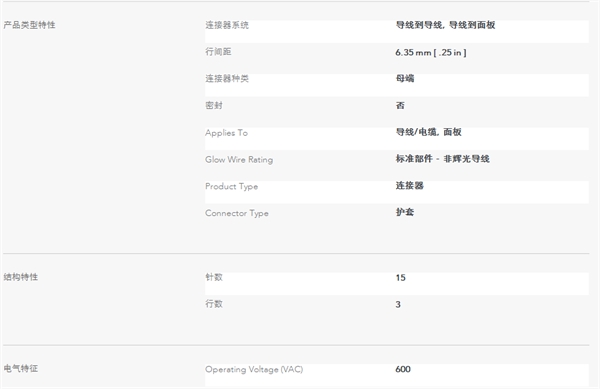Click the 连接器种类 label

[227, 79]
